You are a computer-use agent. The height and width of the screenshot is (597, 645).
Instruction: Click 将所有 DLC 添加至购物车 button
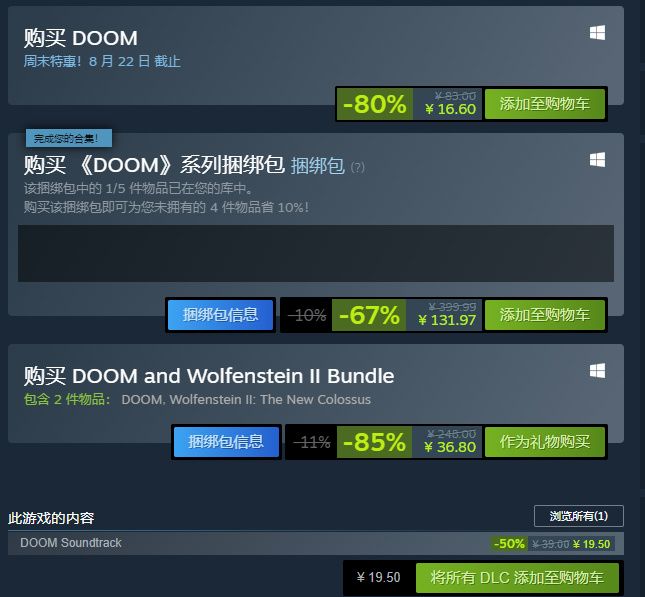point(517,578)
